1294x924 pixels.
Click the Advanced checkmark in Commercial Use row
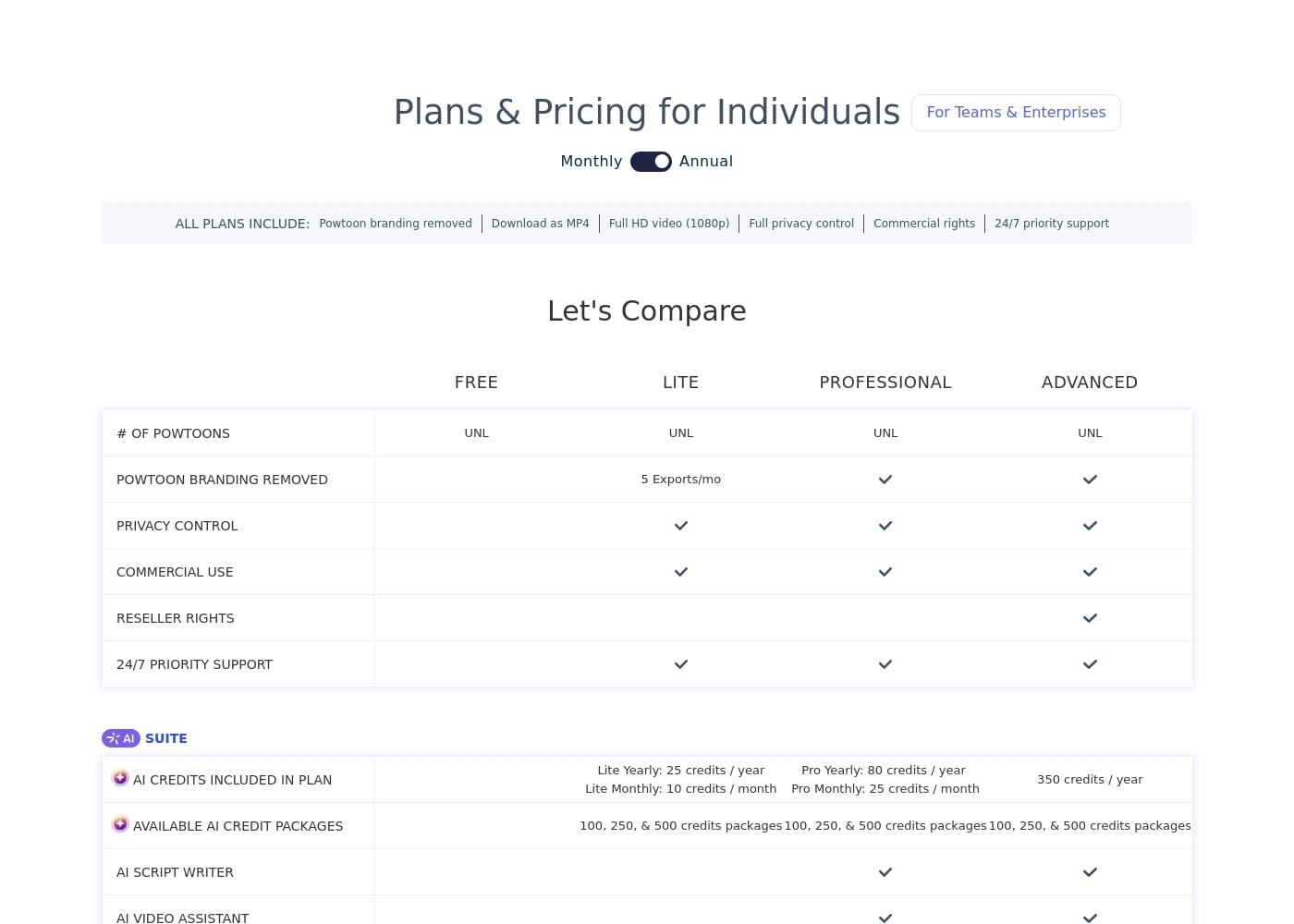pyautogui.click(x=1090, y=572)
